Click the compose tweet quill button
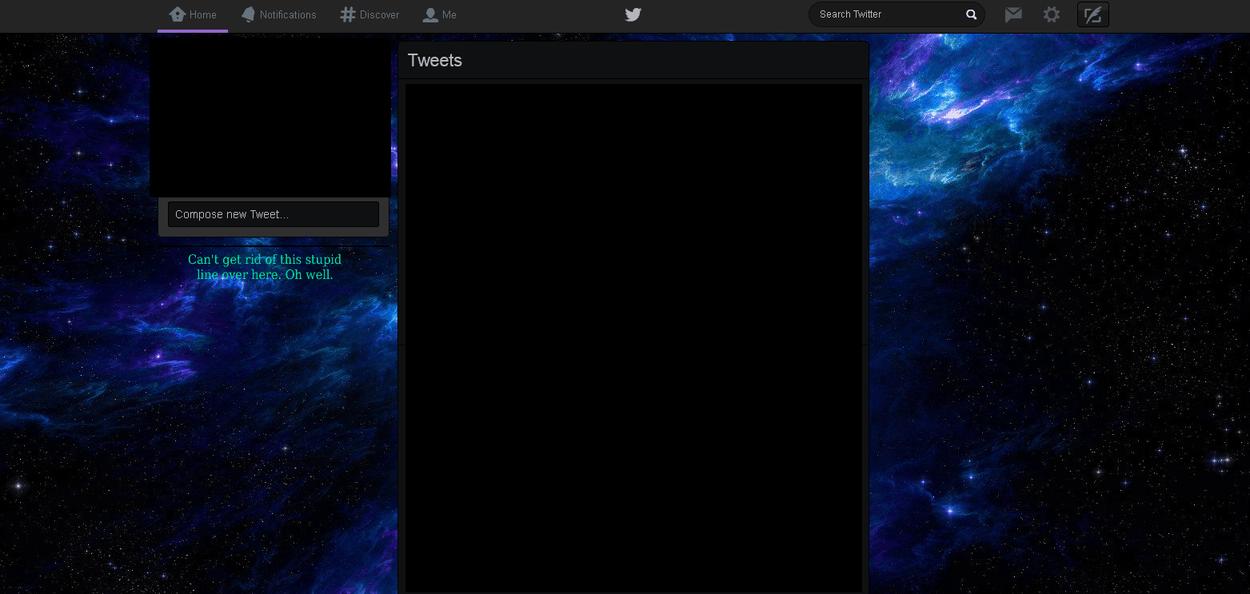 pos(1093,15)
